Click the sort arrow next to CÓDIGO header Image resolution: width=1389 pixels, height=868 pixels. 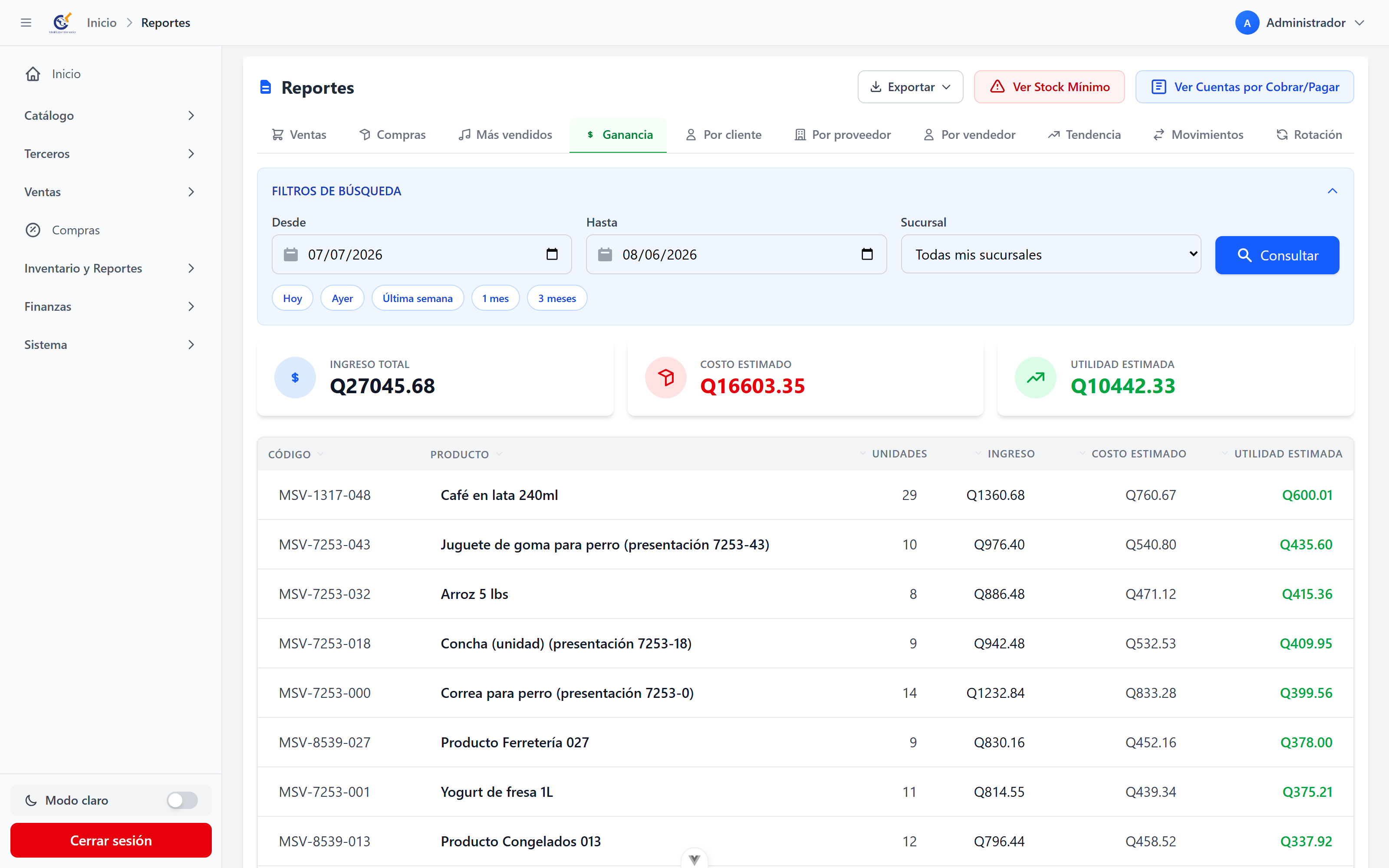tap(321, 454)
